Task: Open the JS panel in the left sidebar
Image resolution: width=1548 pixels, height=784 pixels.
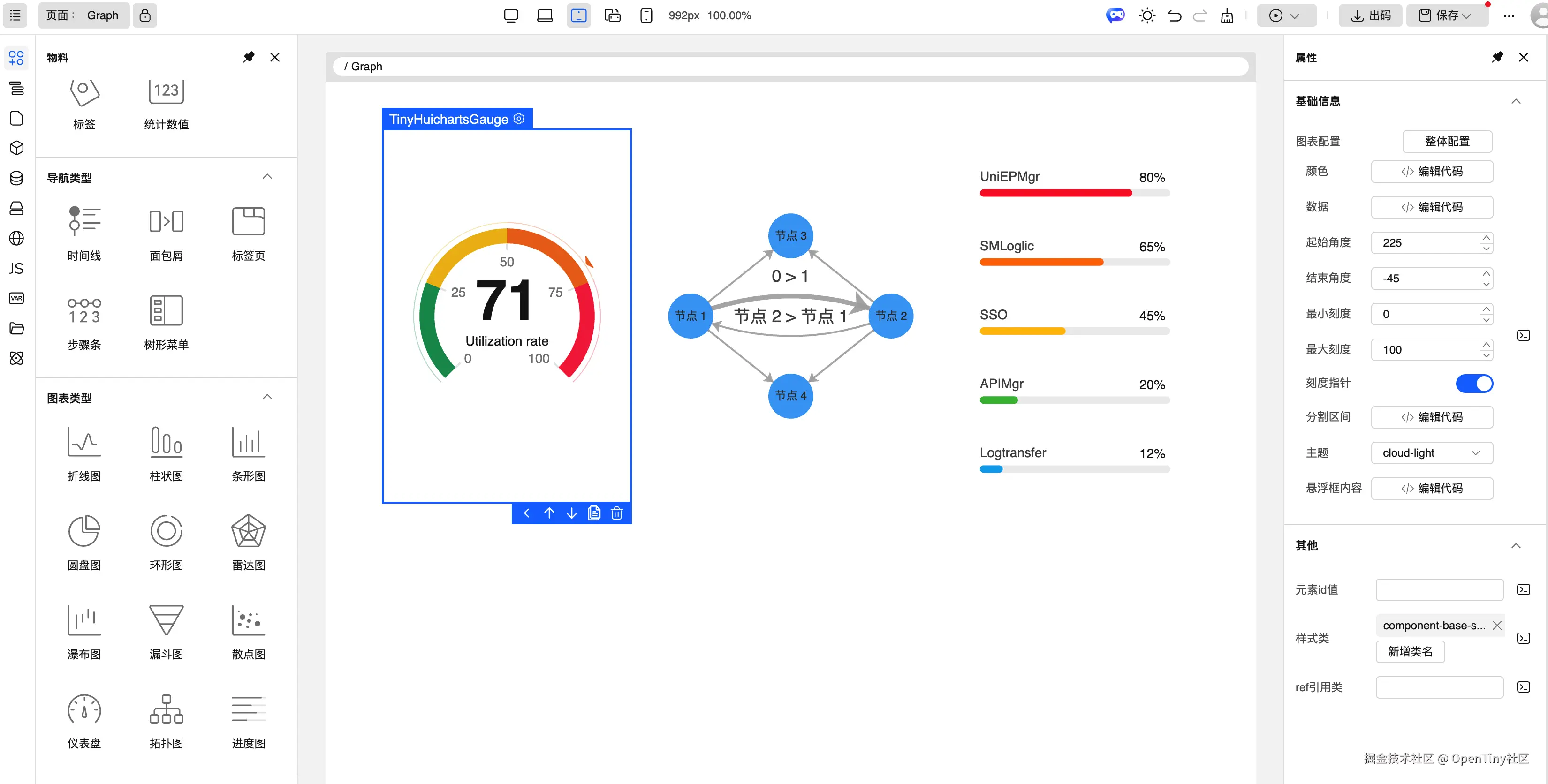Action: click(x=16, y=268)
